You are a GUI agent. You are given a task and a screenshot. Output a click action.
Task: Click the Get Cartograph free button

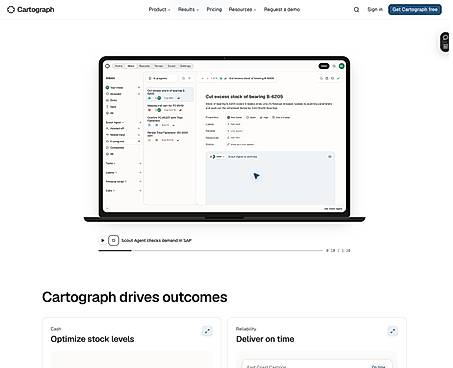pos(415,10)
